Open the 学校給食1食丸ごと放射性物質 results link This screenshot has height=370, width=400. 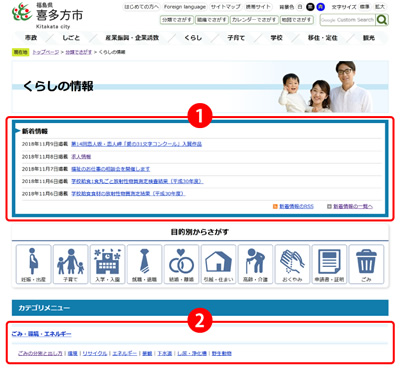tap(137, 181)
